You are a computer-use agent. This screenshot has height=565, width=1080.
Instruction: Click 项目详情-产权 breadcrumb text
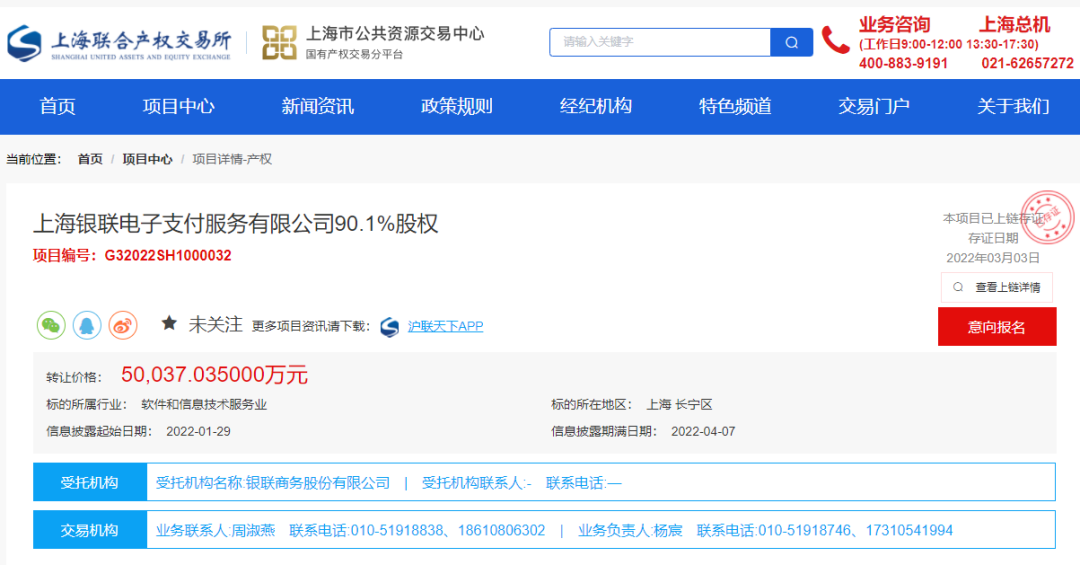coord(232,159)
